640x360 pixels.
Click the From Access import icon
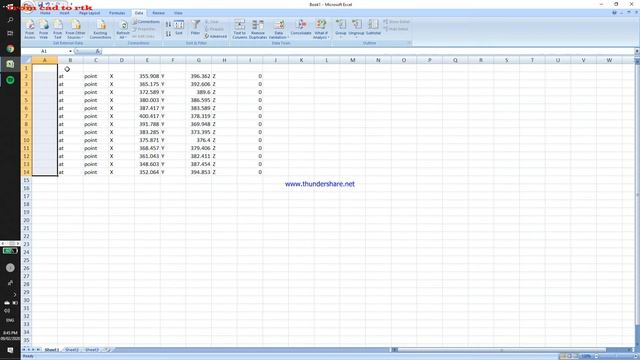[x=29, y=29]
